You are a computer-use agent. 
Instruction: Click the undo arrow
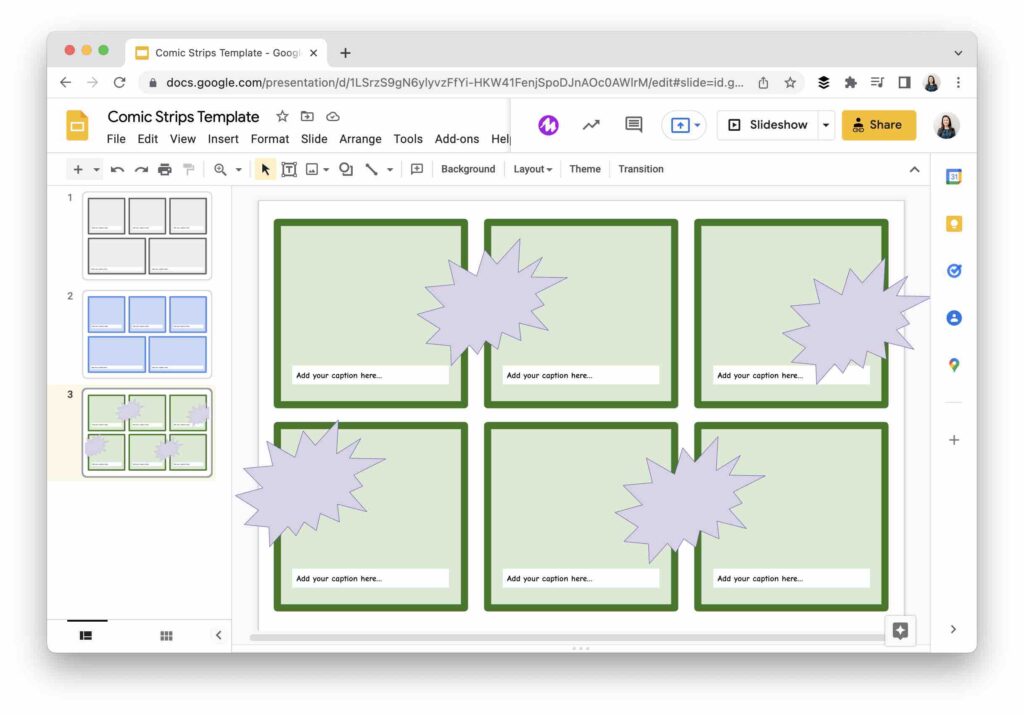118,170
